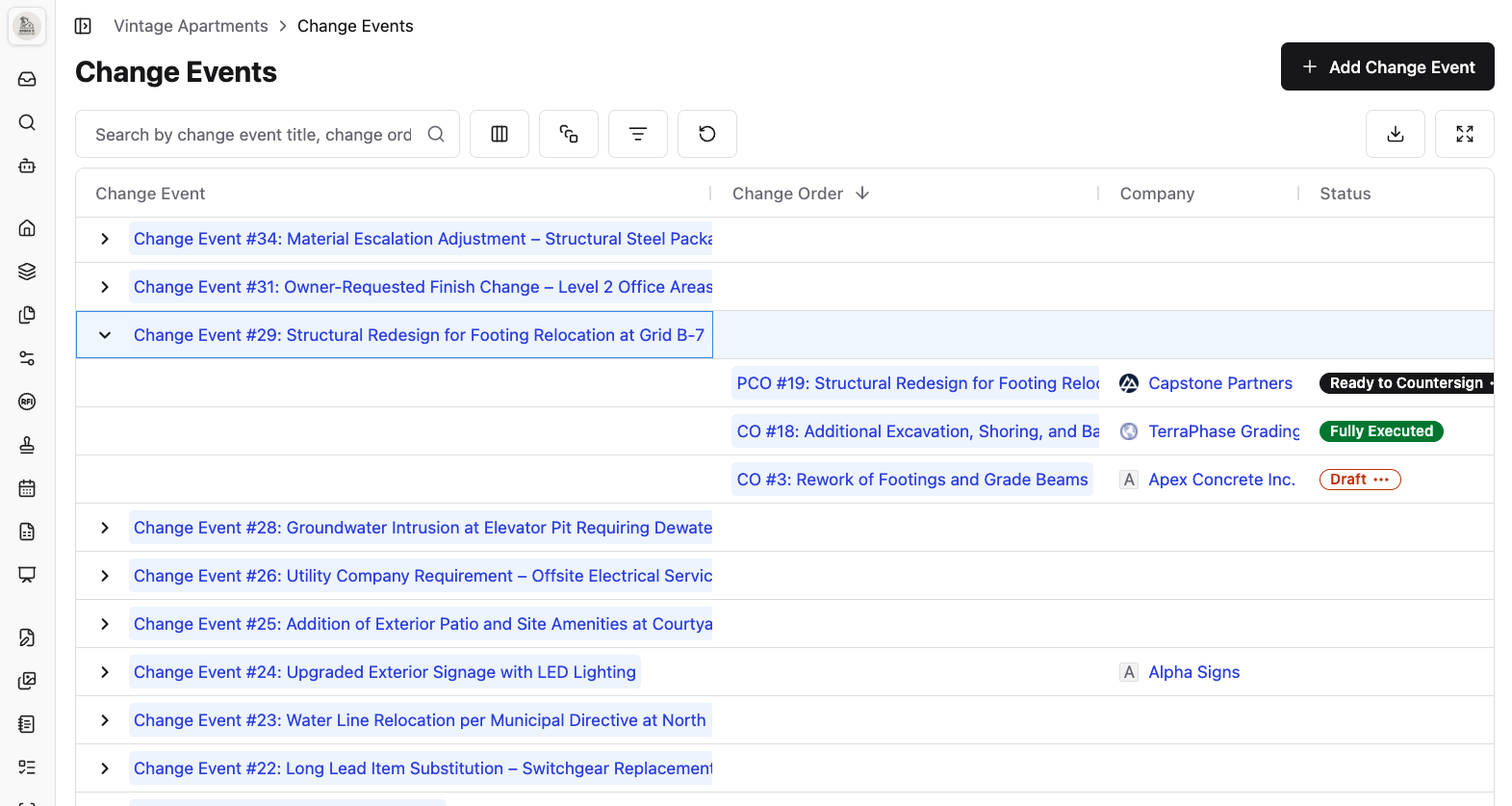The width and height of the screenshot is (1512, 806).
Task: Click the Fully Executed status badge
Action: (1381, 431)
